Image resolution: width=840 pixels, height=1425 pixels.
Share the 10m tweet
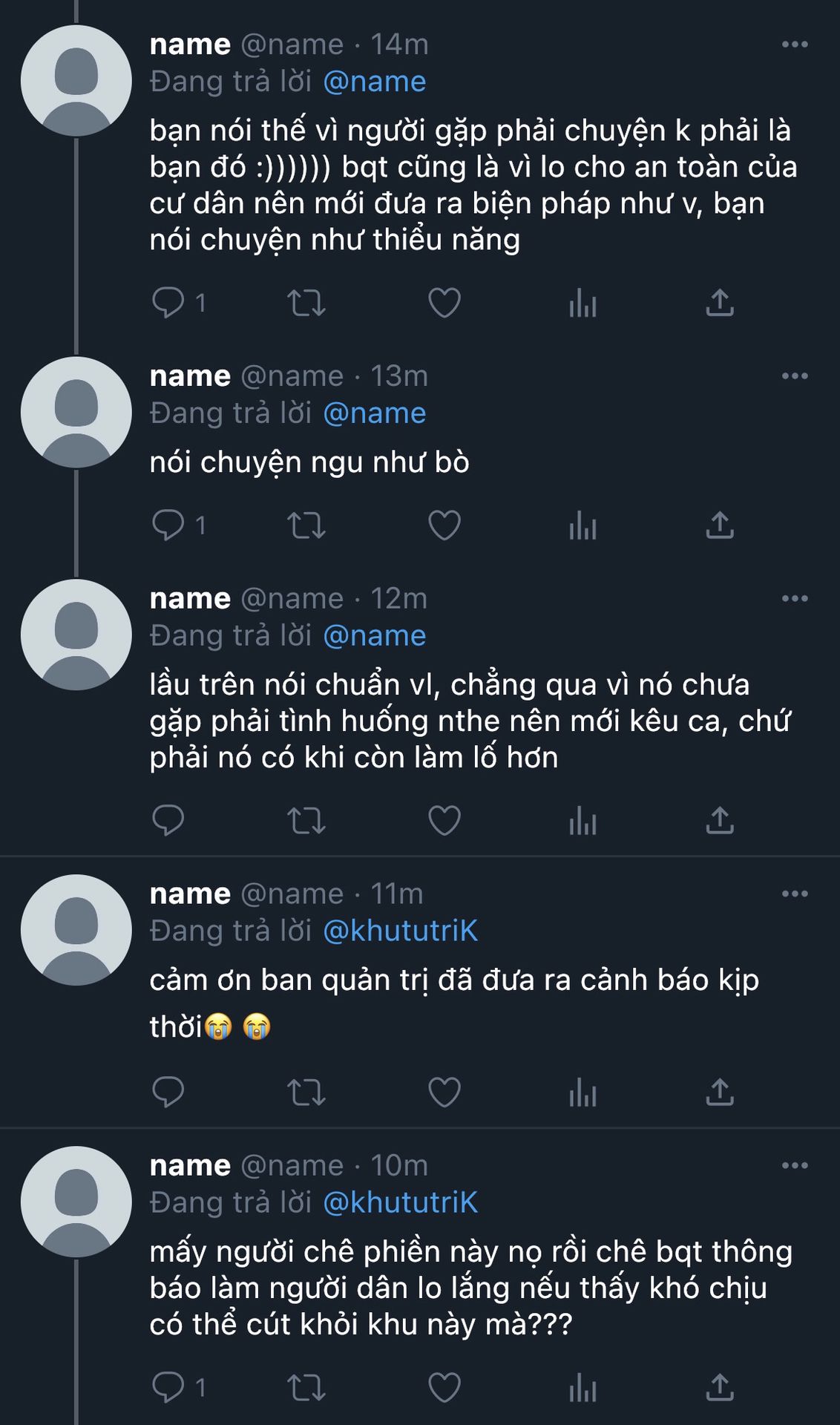coord(720,1388)
